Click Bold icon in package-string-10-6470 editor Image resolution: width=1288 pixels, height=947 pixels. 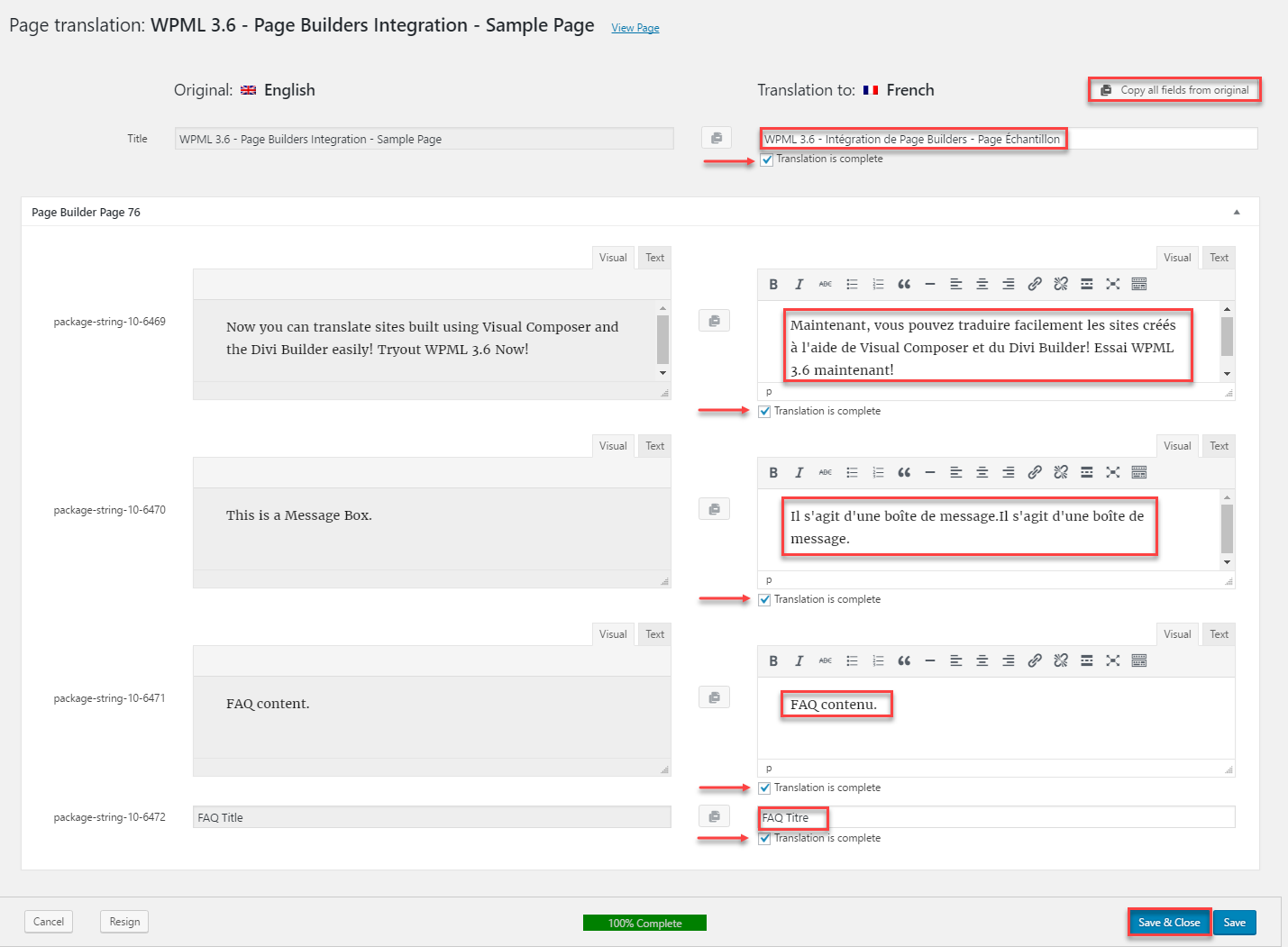click(773, 472)
